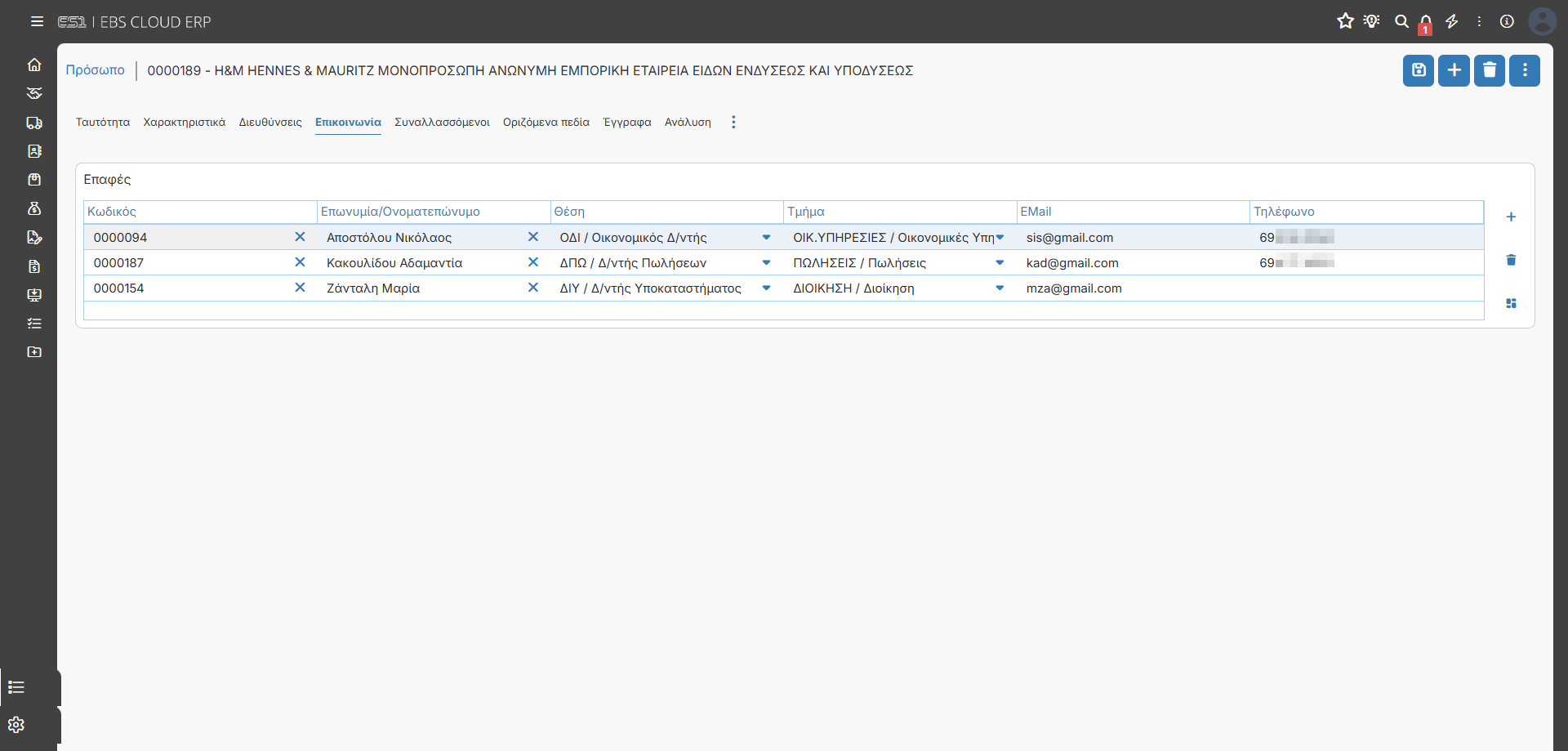Expand Θέση dropdown for Κακουλίδου Αδαμαντία
1568x751 pixels.
point(766,263)
